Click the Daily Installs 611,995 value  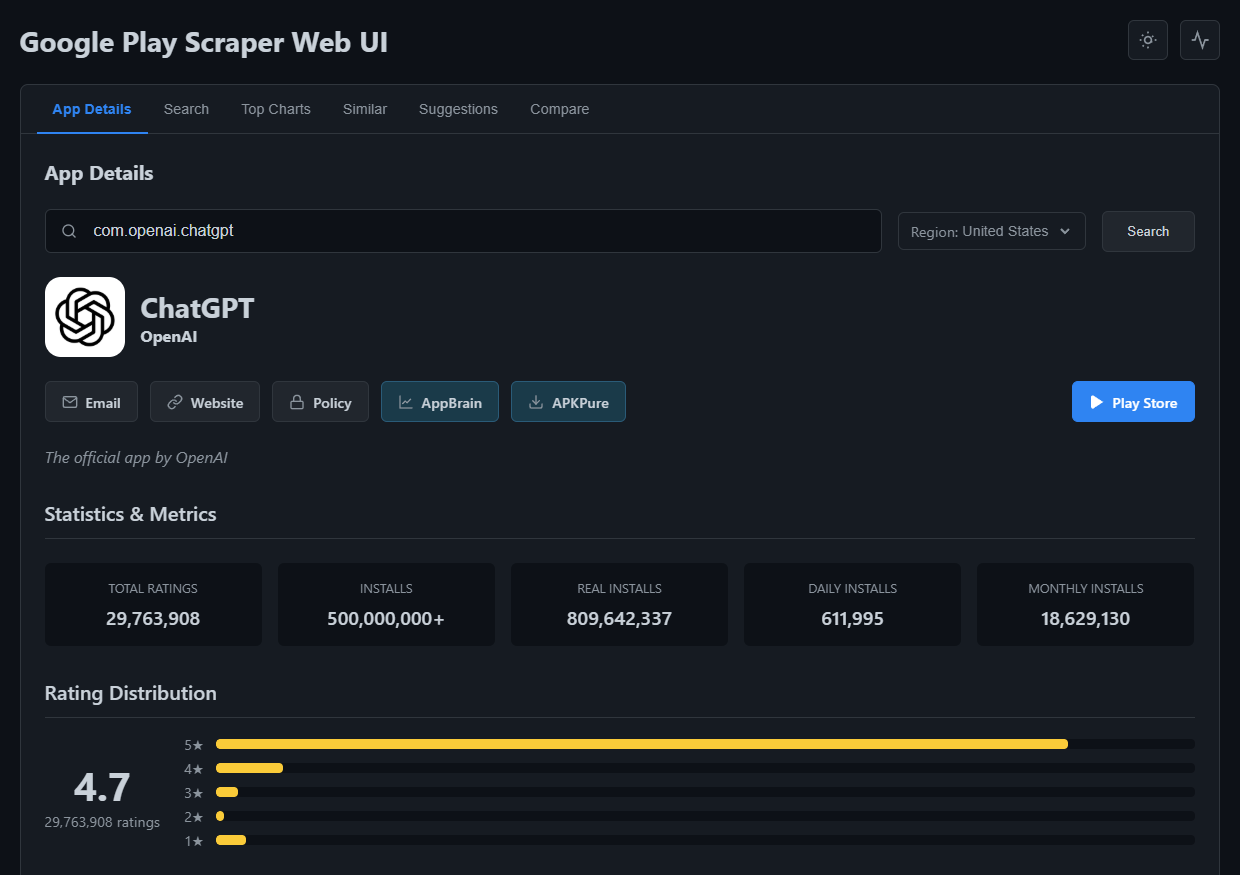coord(852,619)
